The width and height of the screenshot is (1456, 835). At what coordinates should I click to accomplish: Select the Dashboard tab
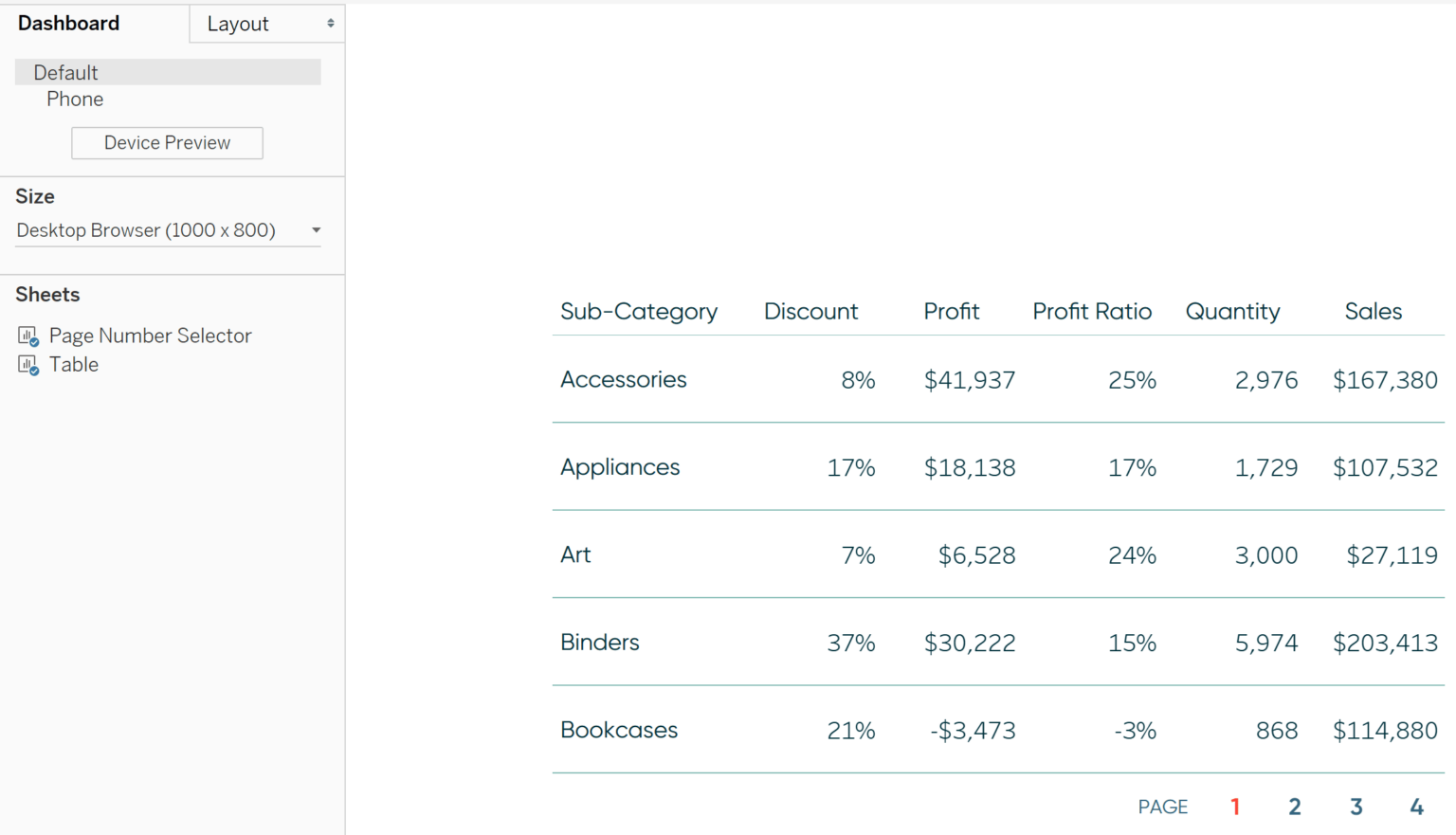(x=68, y=23)
